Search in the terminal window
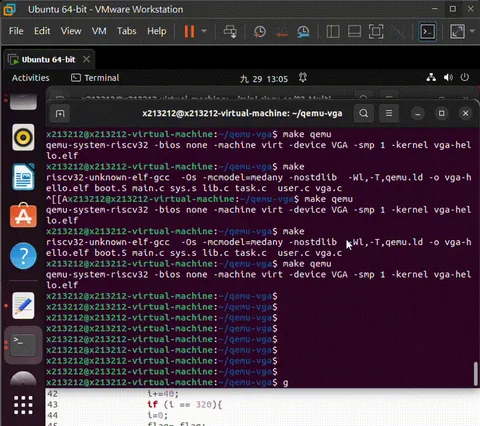Screen dimensions: 480x426 [364, 113]
